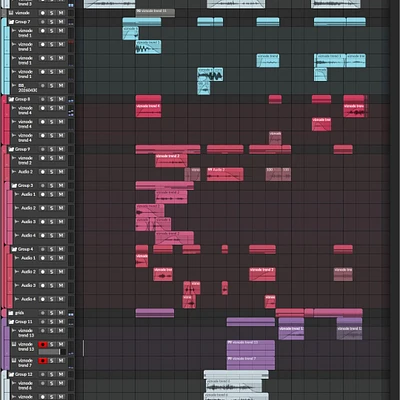Solo the vizxode trend 6 track
The image size is (400, 400).
point(52,383)
